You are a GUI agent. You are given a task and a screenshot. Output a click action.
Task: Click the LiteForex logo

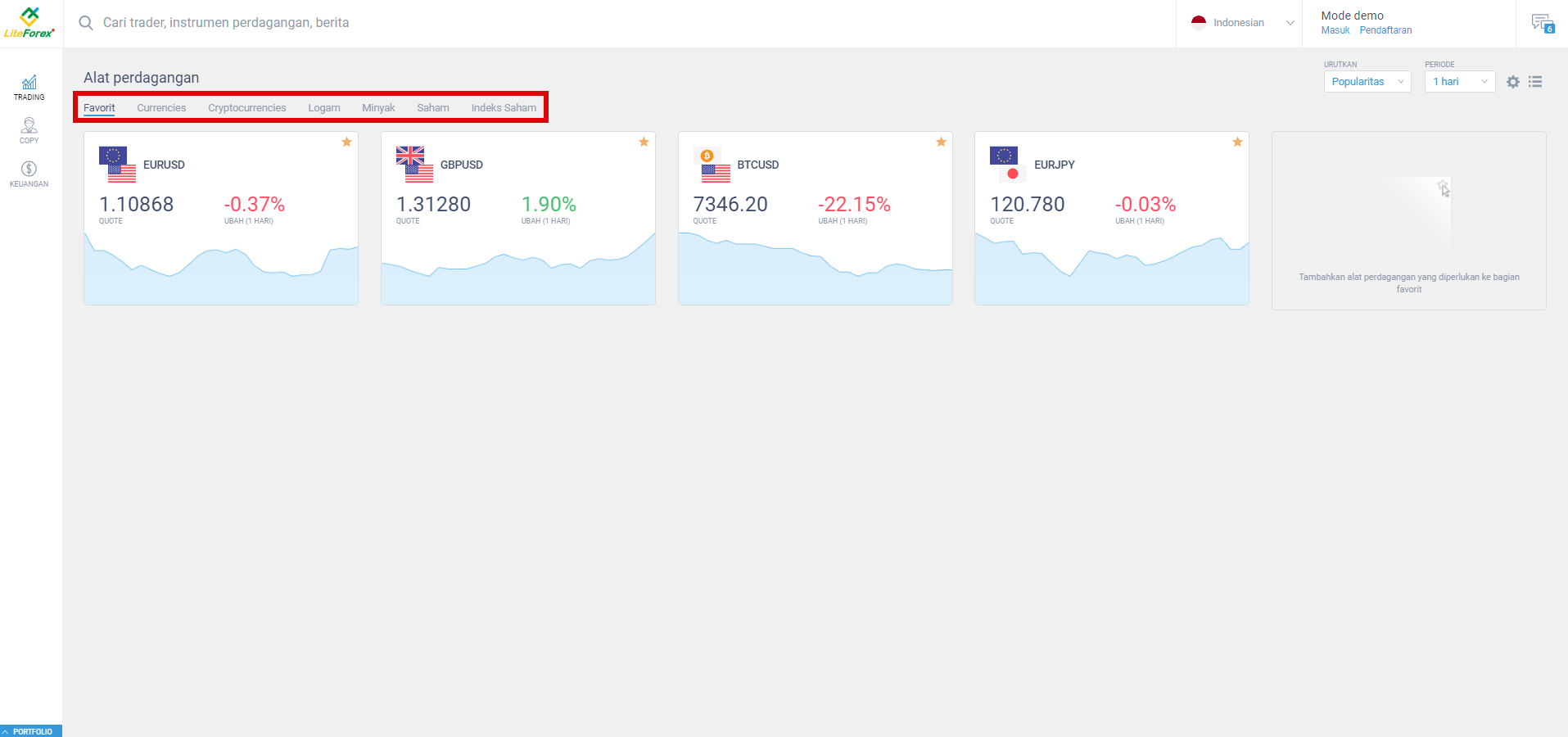click(30, 22)
